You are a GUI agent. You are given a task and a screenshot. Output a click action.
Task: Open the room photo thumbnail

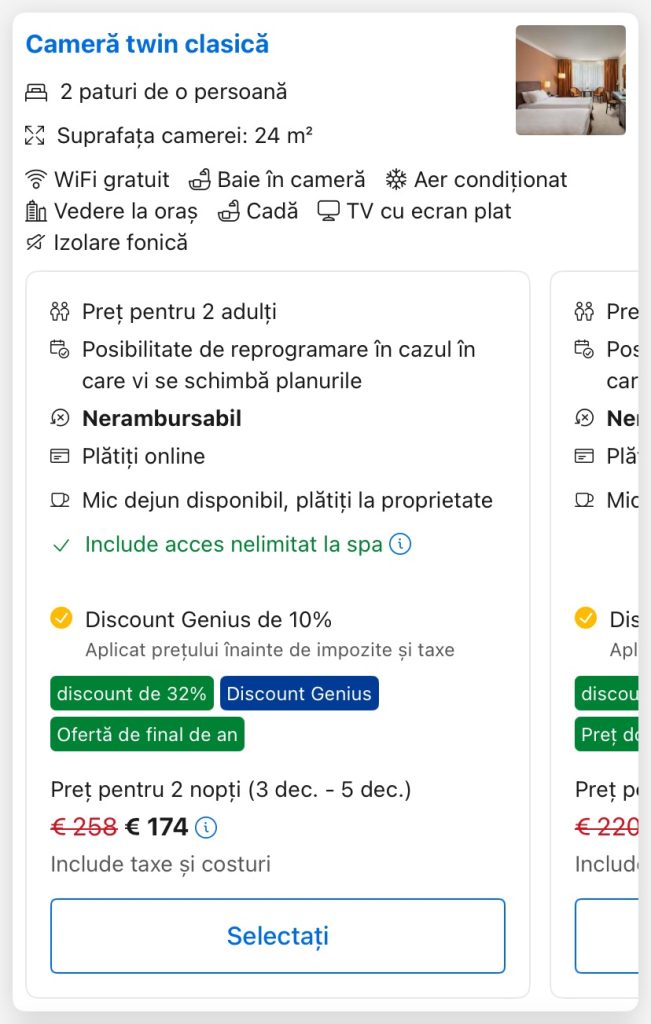(570, 80)
